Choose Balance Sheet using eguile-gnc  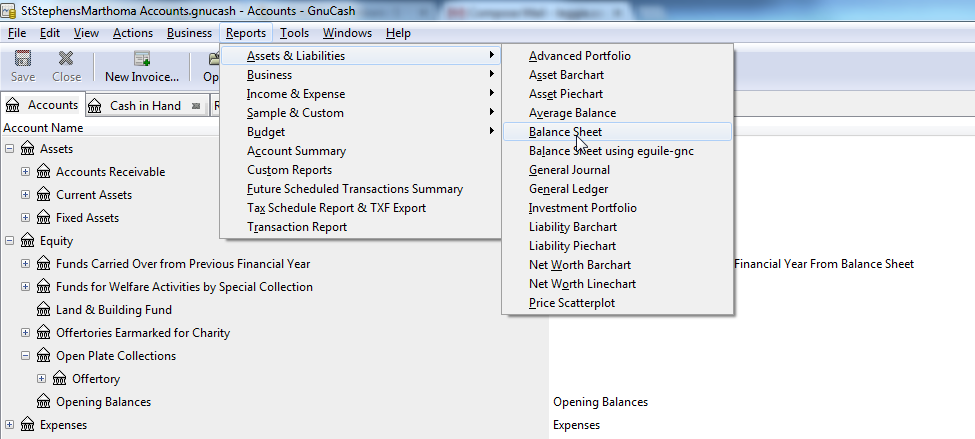coord(617,151)
